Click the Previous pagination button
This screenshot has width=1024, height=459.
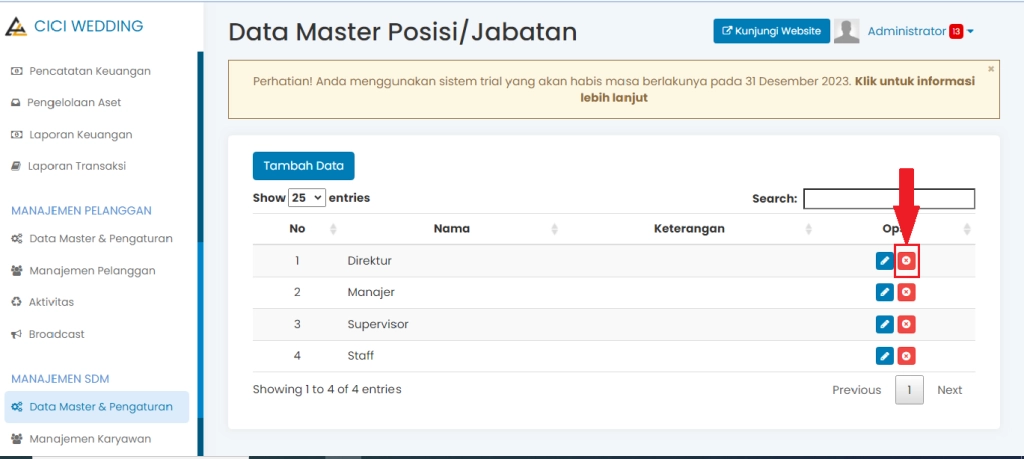click(856, 390)
